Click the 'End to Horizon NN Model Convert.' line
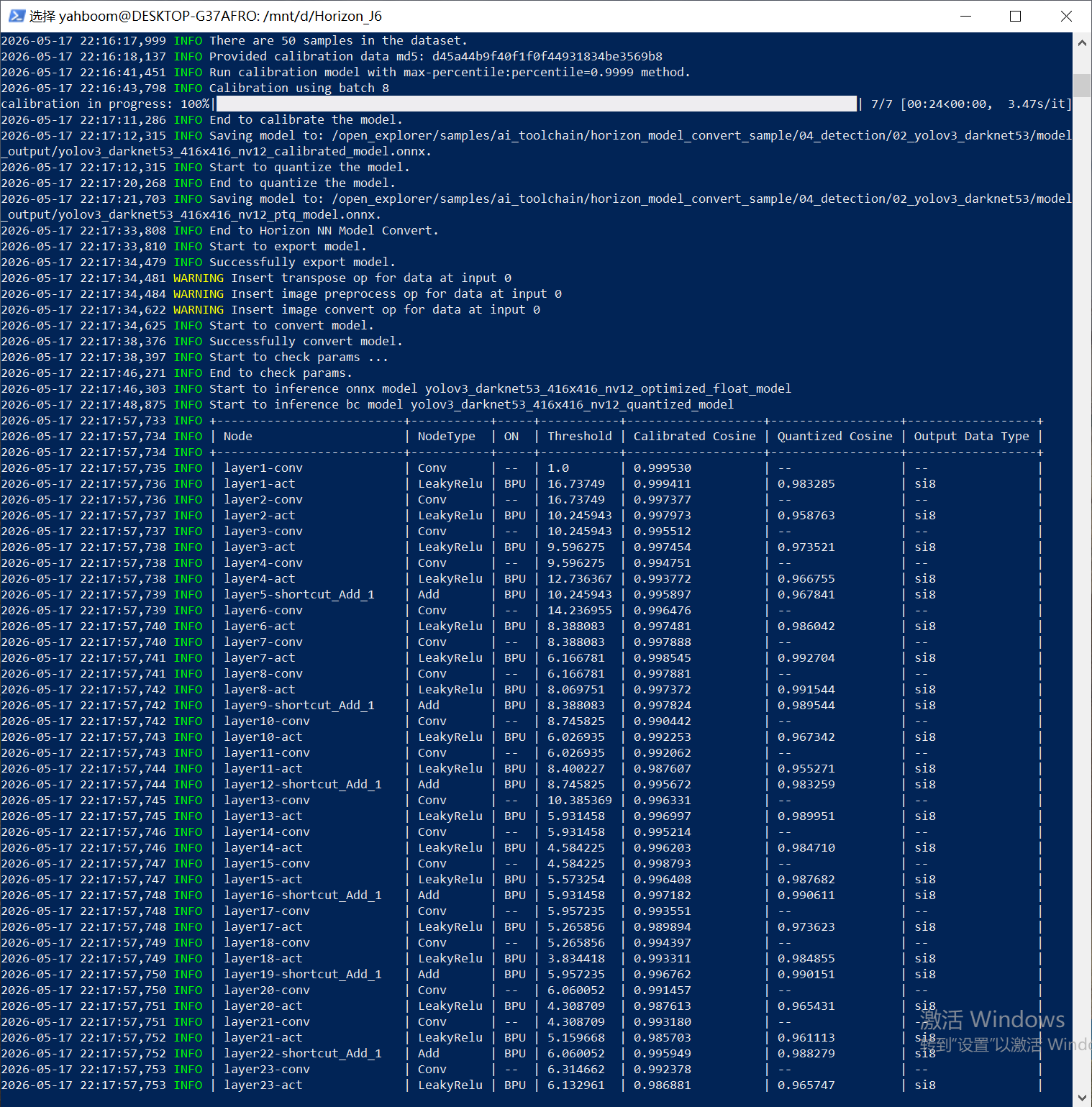The height and width of the screenshot is (1107, 1092). tap(220, 230)
